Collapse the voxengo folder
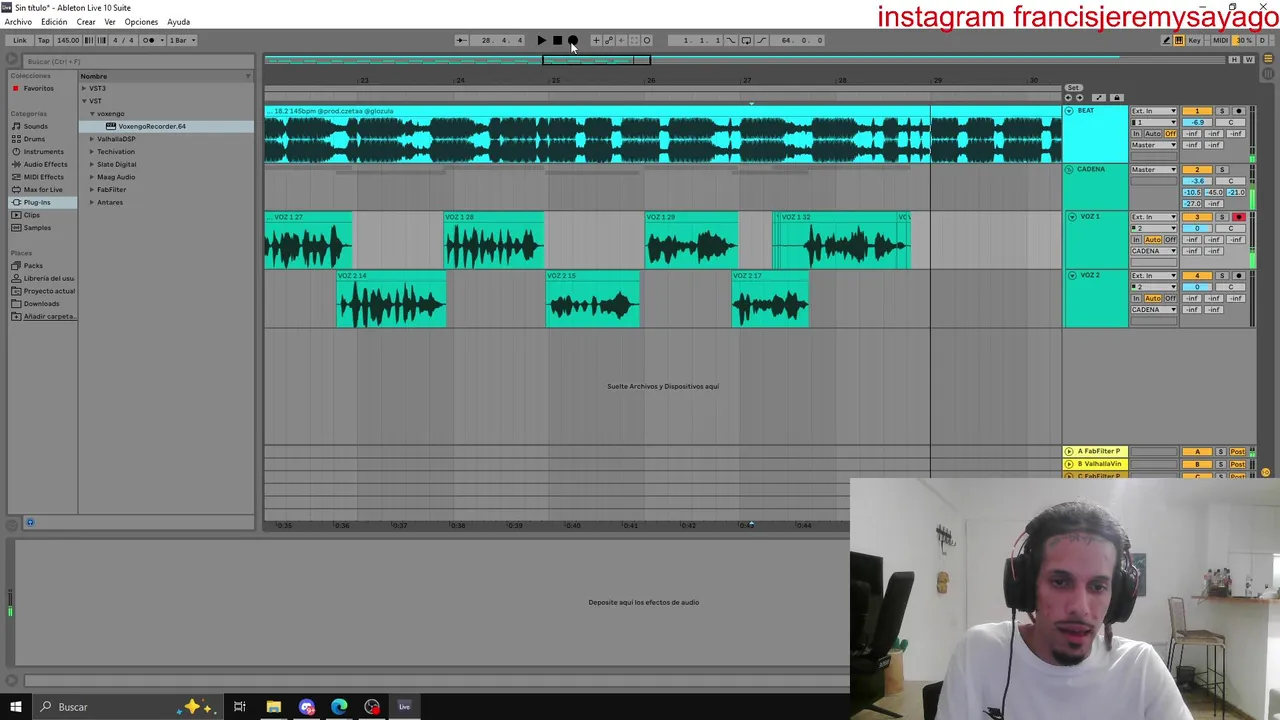 tap(91, 114)
